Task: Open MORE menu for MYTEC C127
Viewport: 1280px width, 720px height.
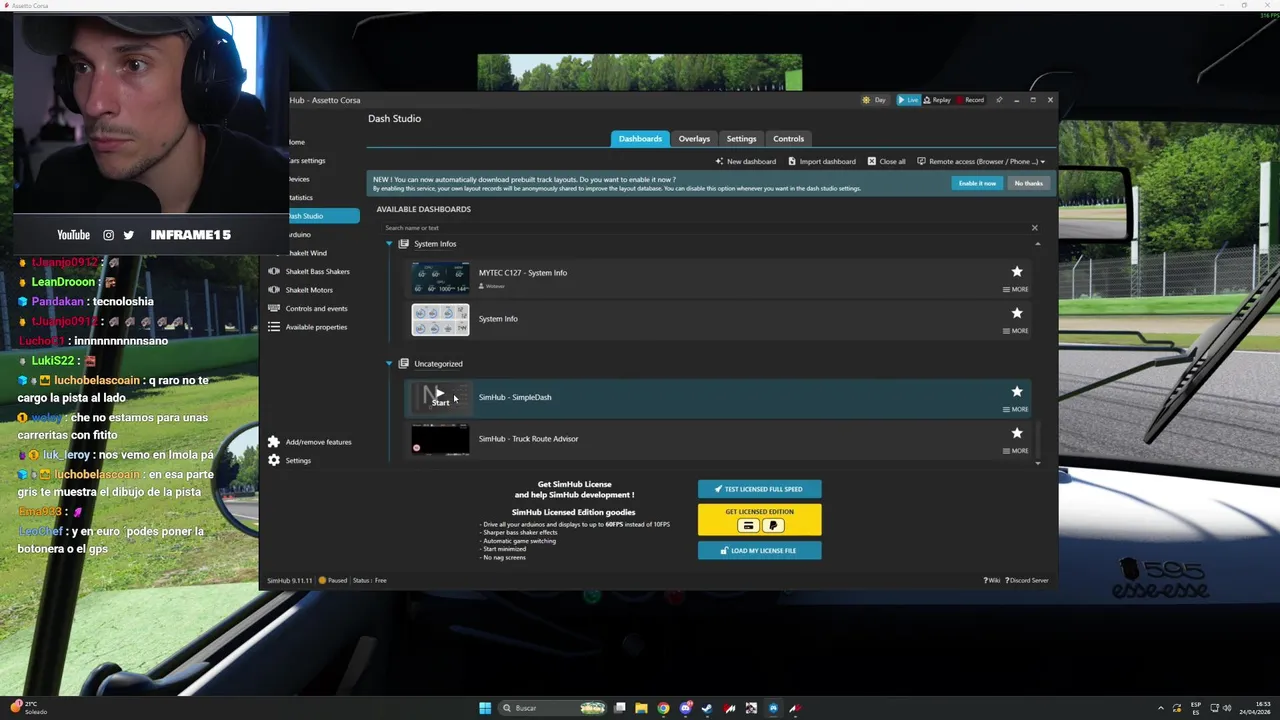Action: (1016, 289)
